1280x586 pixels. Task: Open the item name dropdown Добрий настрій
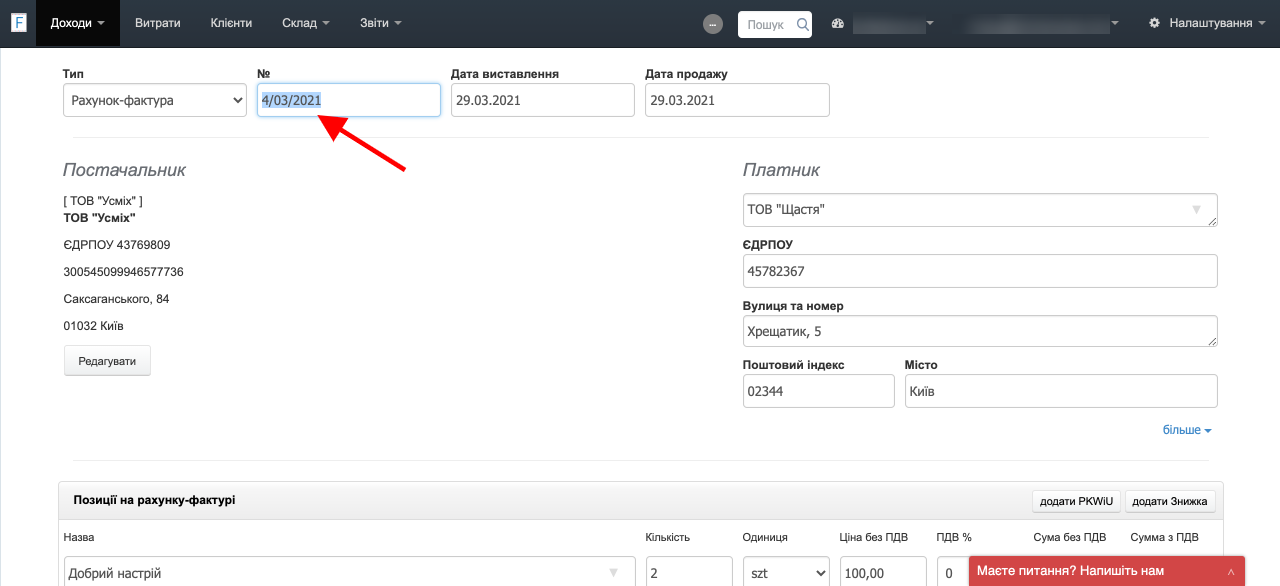pos(349,572)
